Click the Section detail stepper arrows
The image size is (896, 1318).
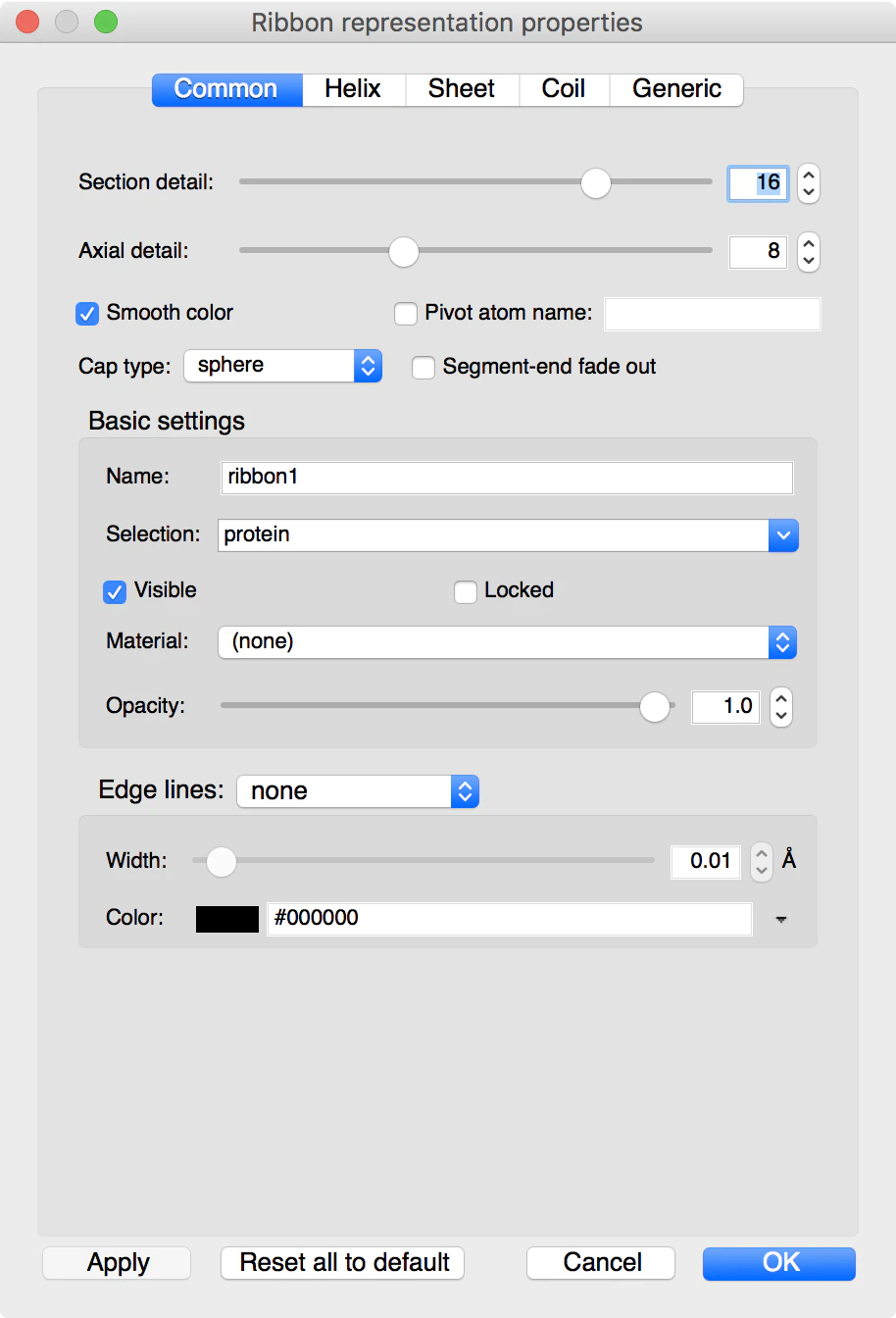coord(809,182)
